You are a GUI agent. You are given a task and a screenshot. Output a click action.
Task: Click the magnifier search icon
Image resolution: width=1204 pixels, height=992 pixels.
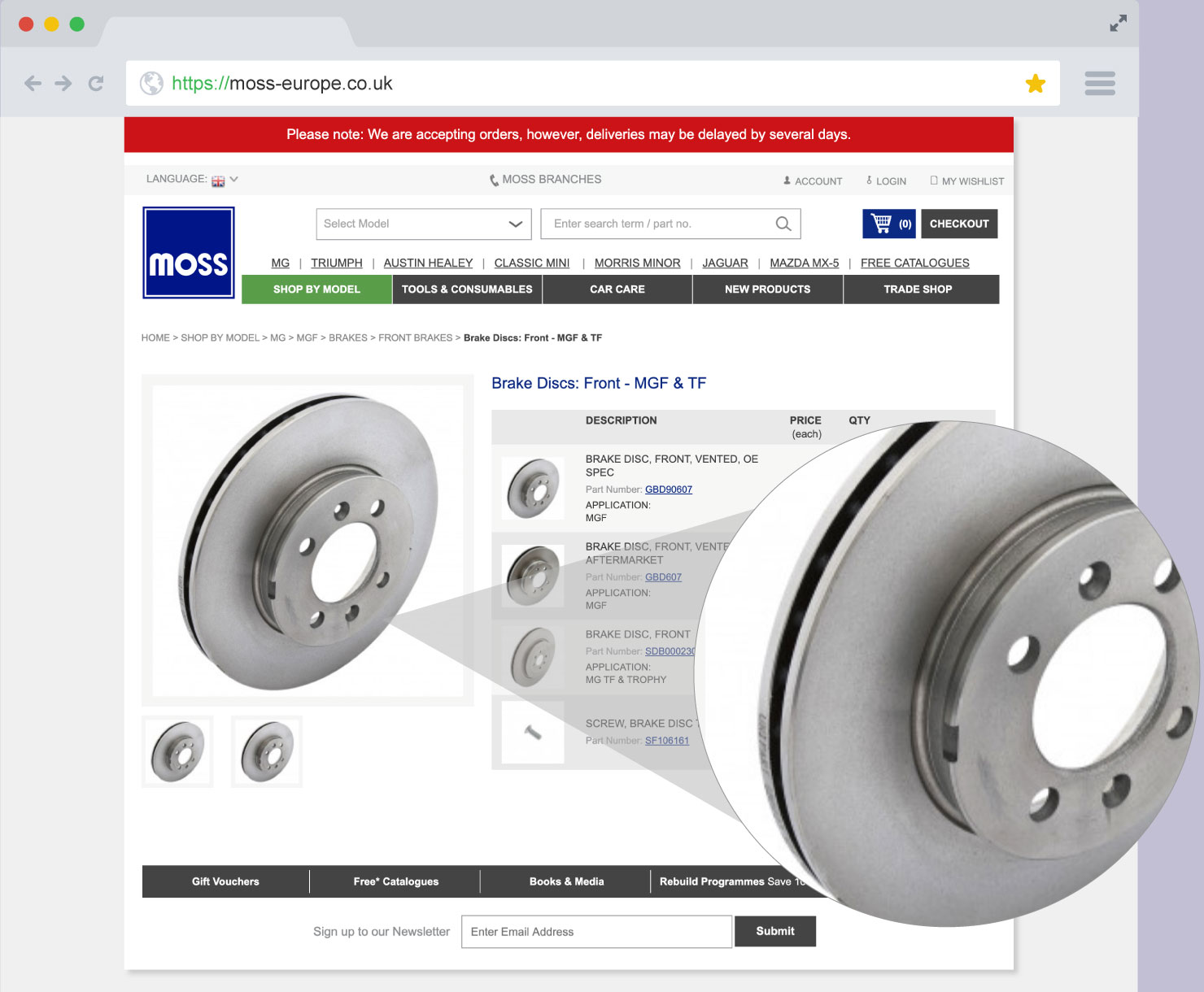(783, 224)
